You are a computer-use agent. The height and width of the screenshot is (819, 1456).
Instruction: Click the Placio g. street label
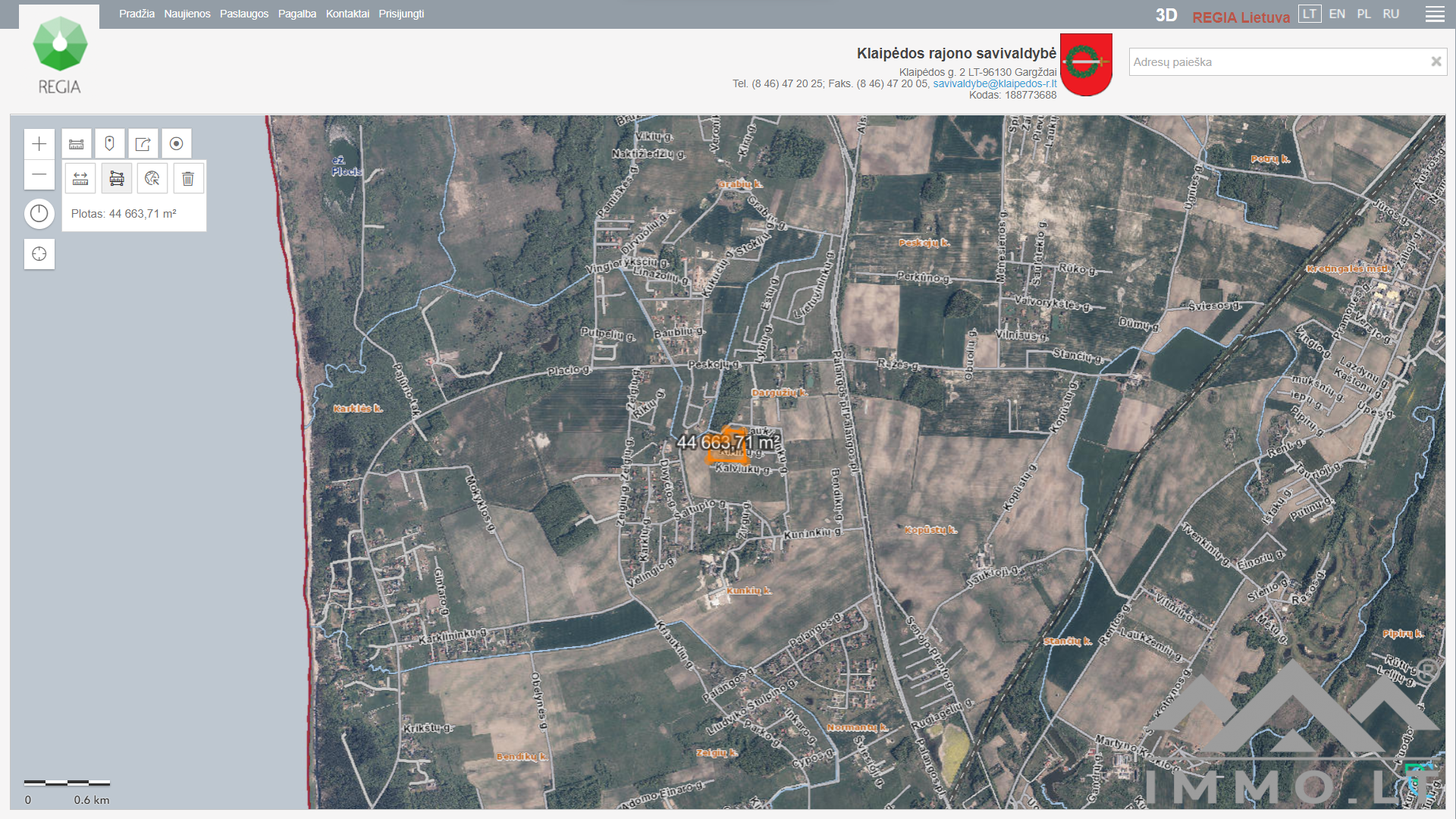pos(569,371)
